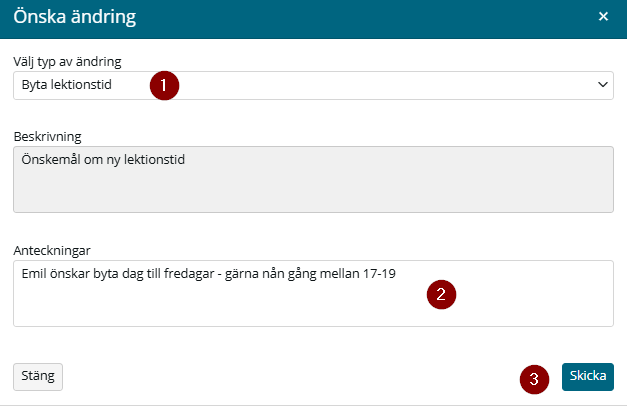Click the red step marker numbered 3
This screenshot has height=416, width=627.
534,379
